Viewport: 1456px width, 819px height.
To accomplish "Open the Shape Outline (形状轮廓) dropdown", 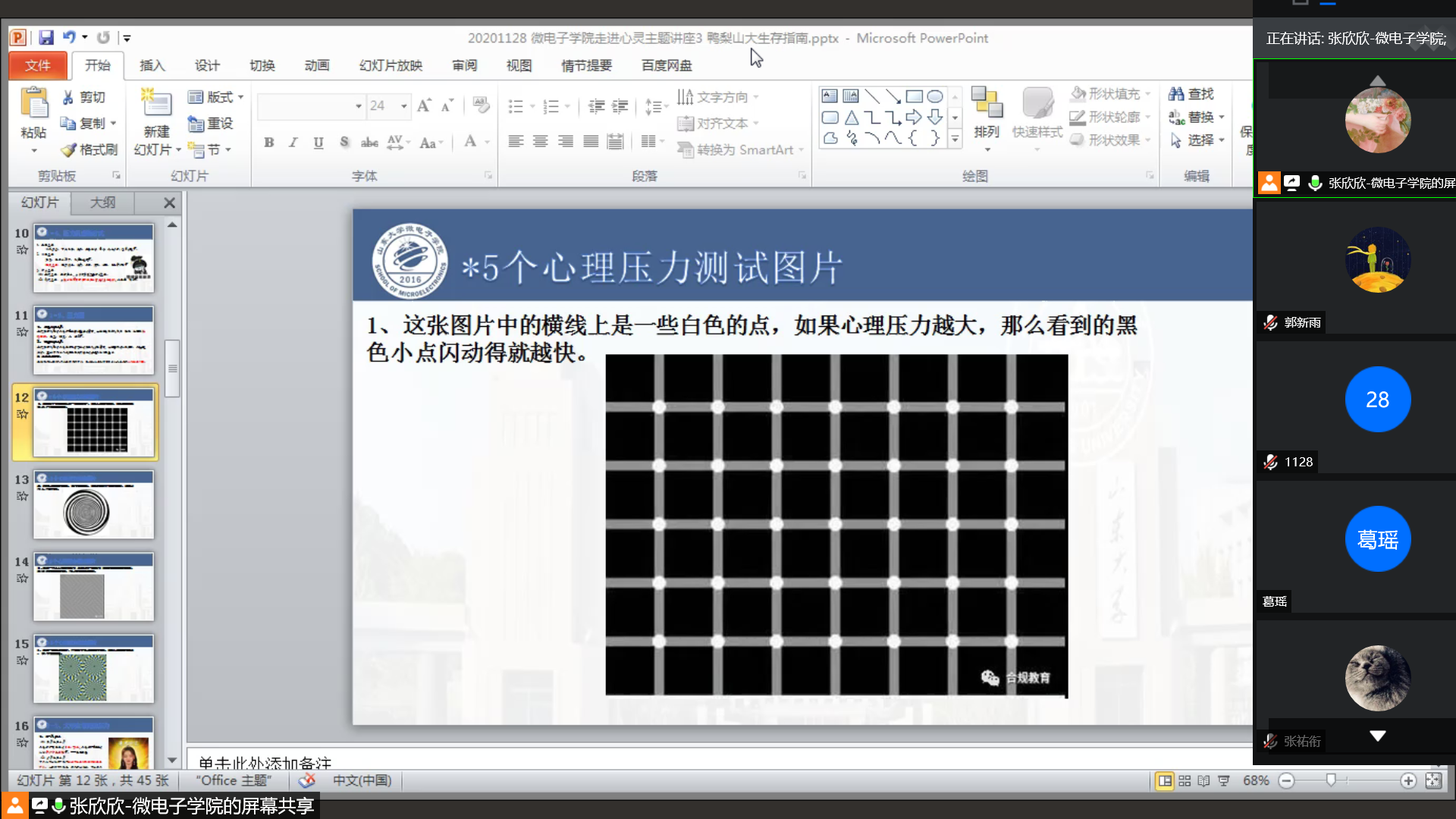I will coord(1111,117).
